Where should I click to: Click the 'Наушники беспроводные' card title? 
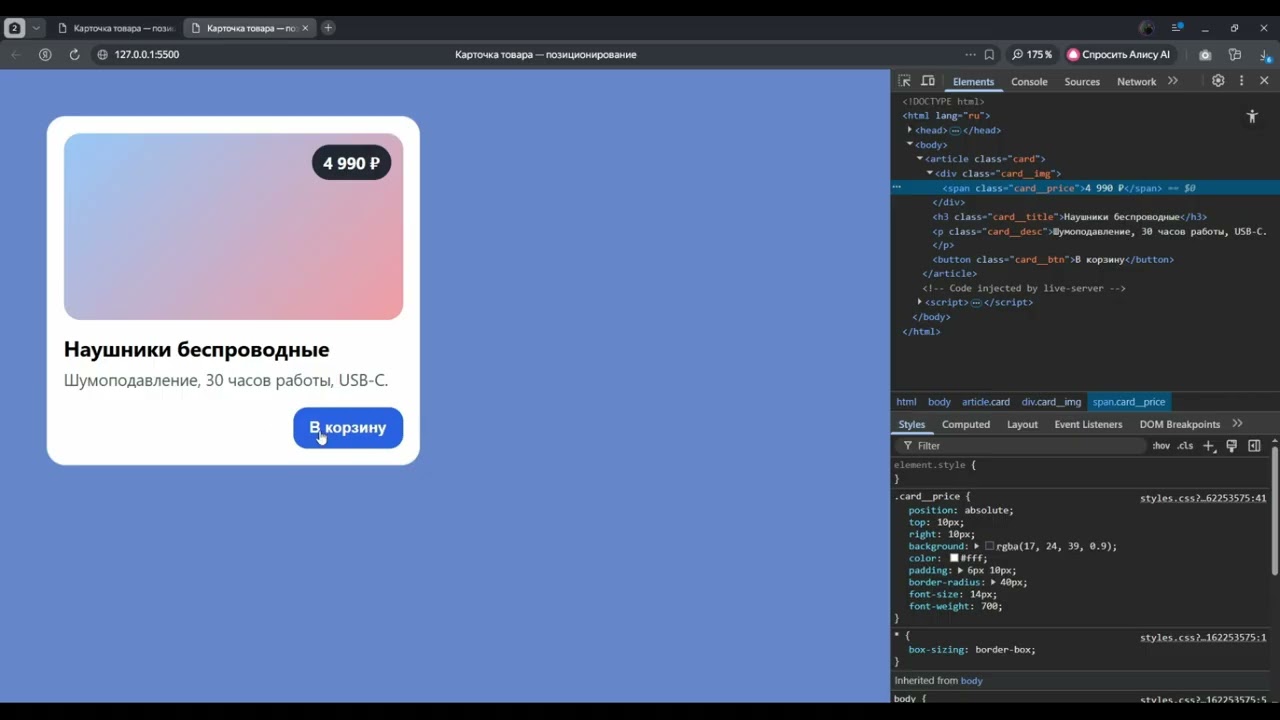[x=196, y=349]
